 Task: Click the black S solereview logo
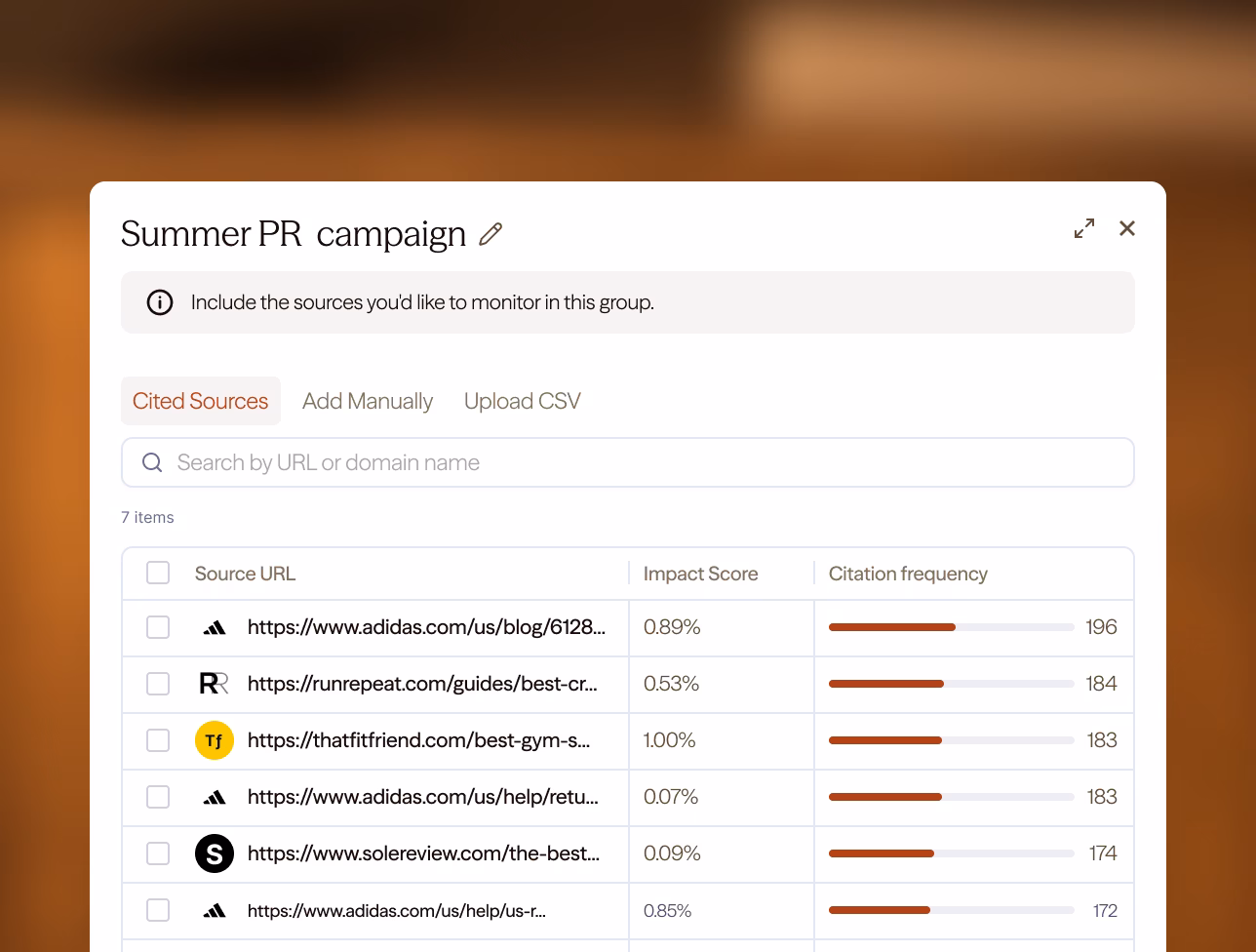point(215,853)
